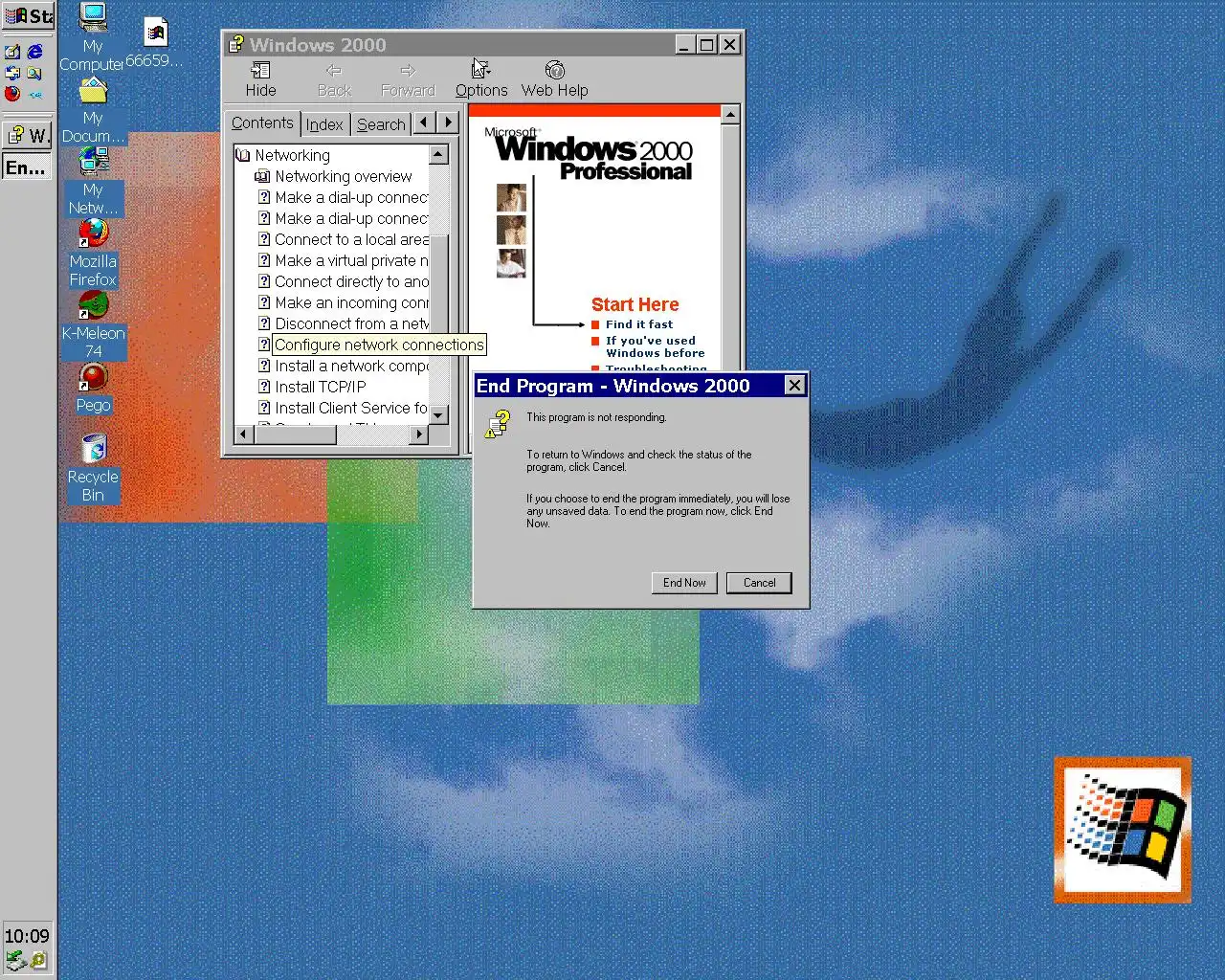The image size is (1225, 980).
Task: Switch to the Search tab
Action: (381, 124)
